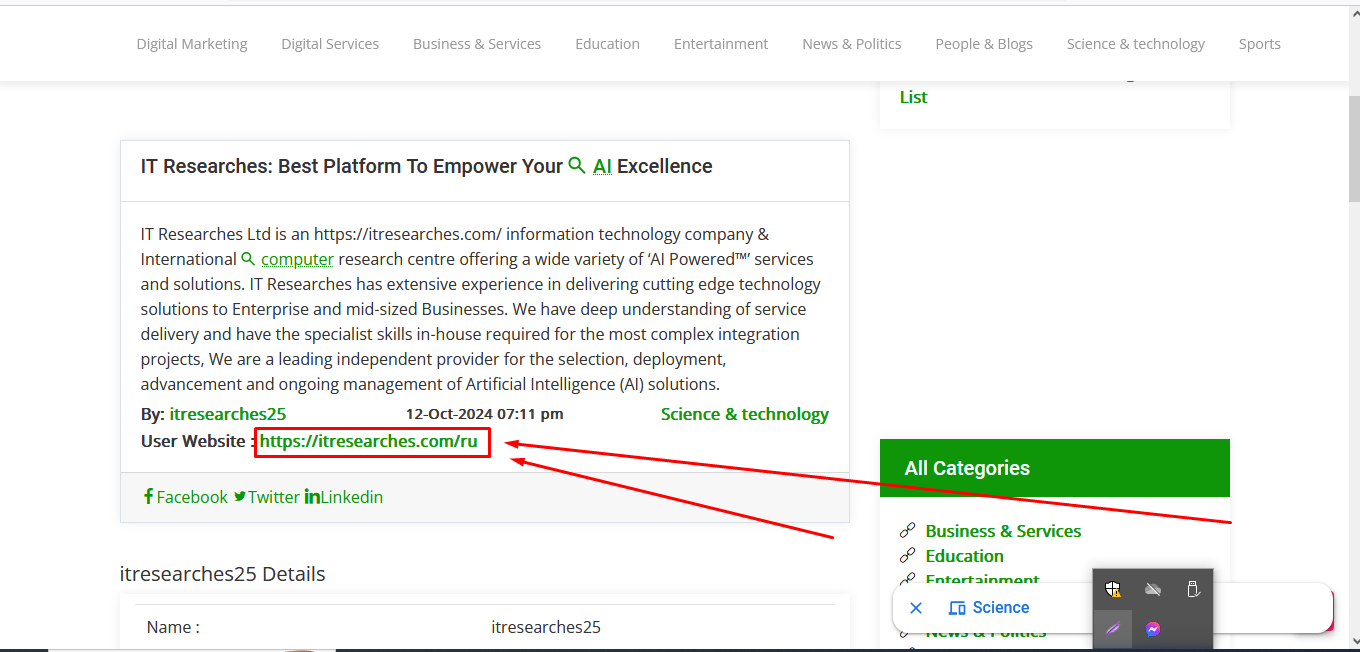Share the post on Facebook
This screenshot has width=1360, height=652.
pyautogui.click(x=186, y=497)
